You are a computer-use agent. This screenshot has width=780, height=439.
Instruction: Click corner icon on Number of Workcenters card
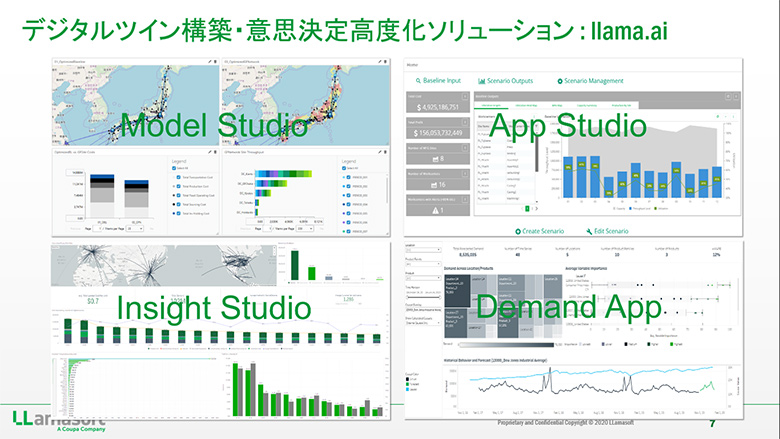[465, 174]
